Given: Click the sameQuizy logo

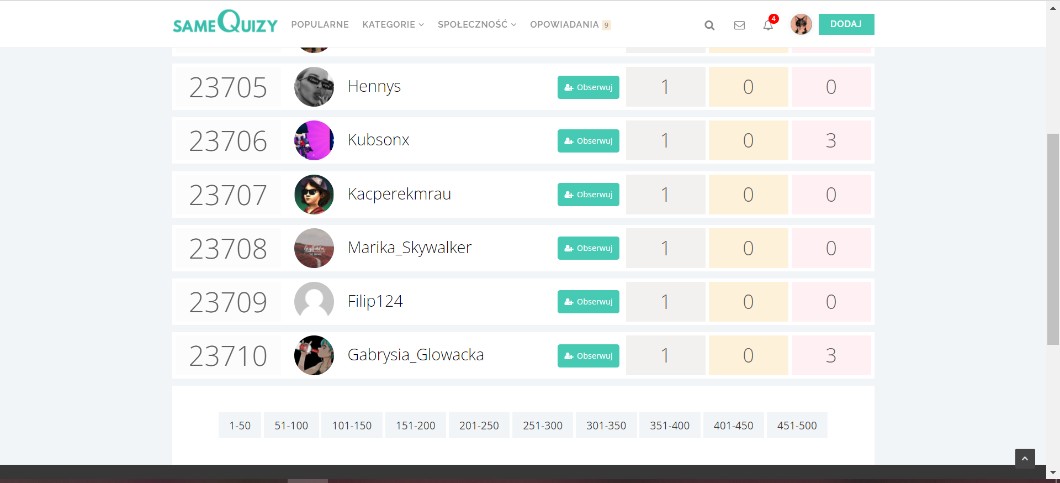Looking at the screenshot, I should [x=225, y=22].
